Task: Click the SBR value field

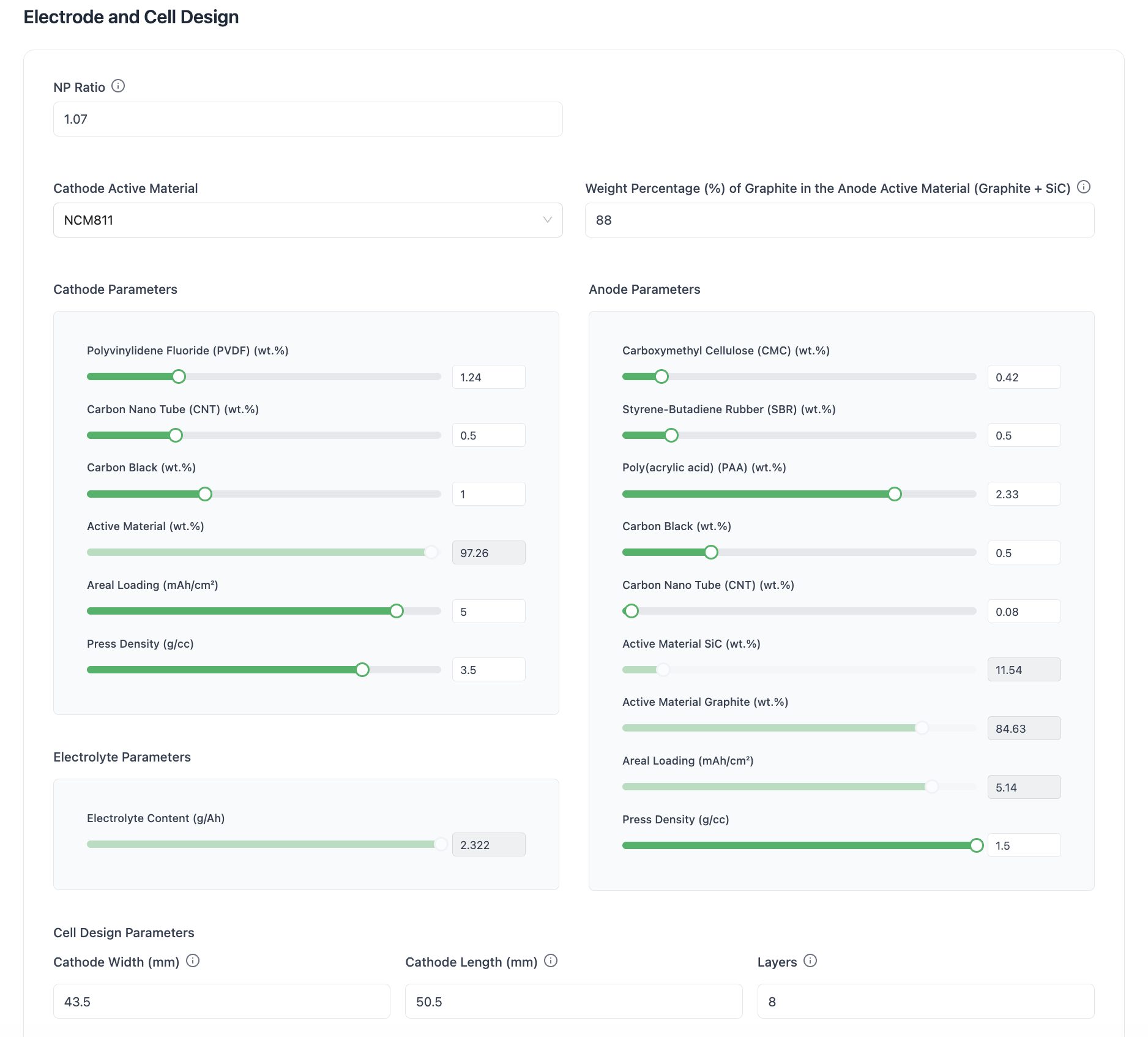Action: tap(1024, 435)
